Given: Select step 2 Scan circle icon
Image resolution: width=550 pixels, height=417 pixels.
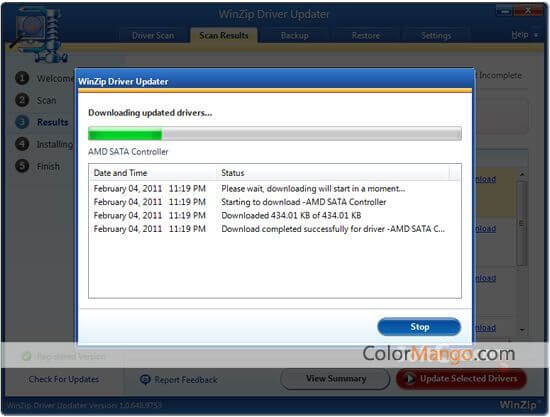Looking at the screenshot, I should point(22,100).
